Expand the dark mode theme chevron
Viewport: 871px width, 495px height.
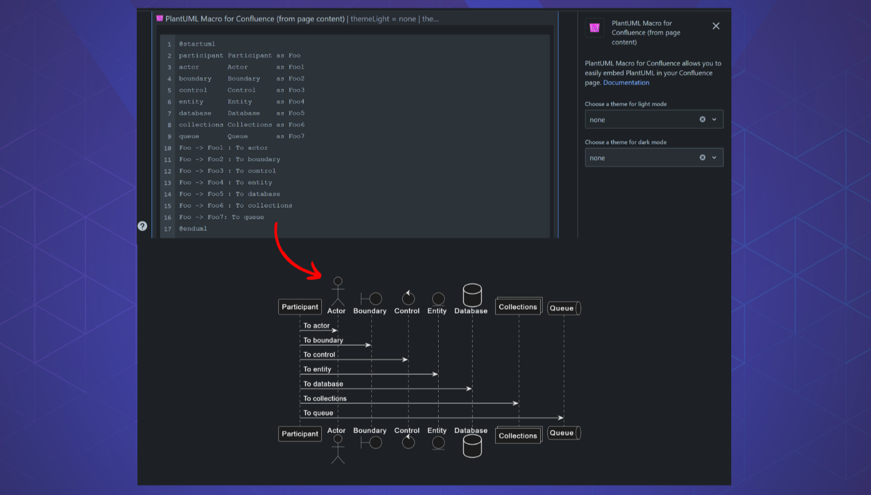714,158
